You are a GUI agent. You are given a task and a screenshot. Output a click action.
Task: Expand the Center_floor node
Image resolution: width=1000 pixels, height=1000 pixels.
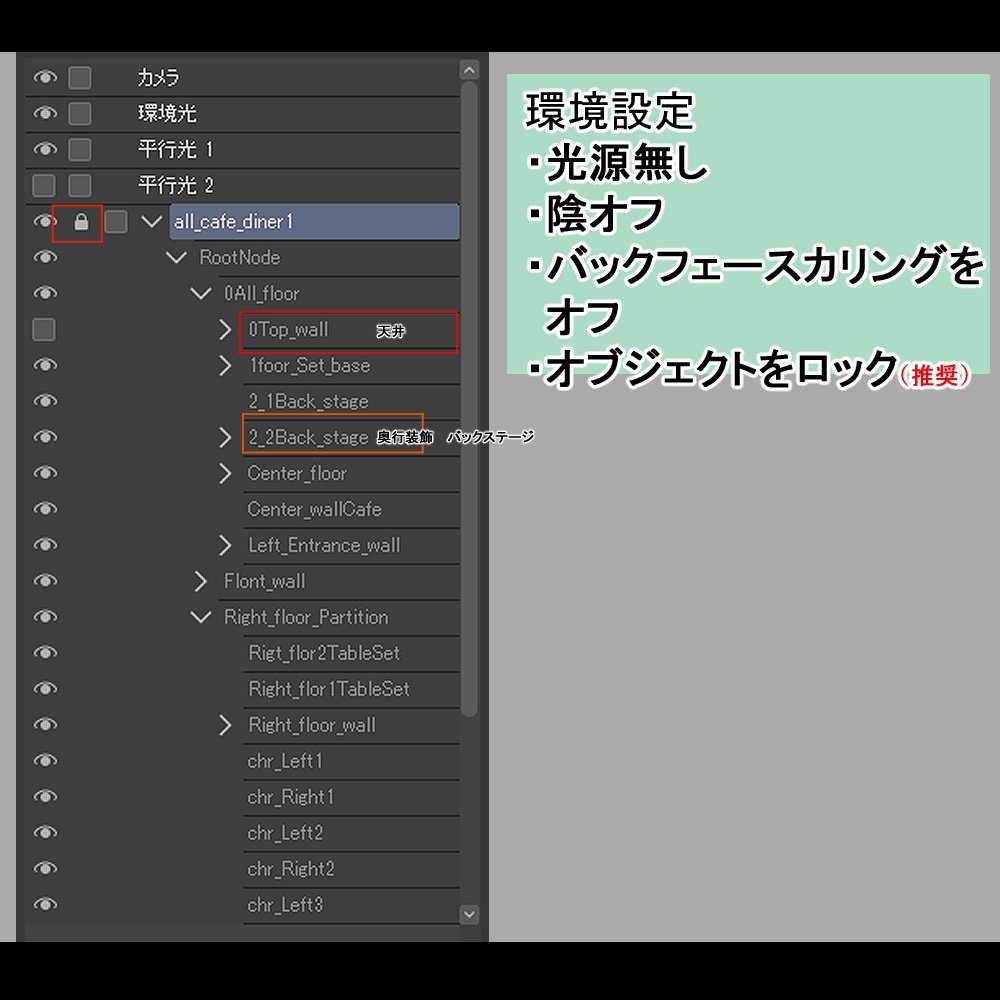tap(224, 473)
